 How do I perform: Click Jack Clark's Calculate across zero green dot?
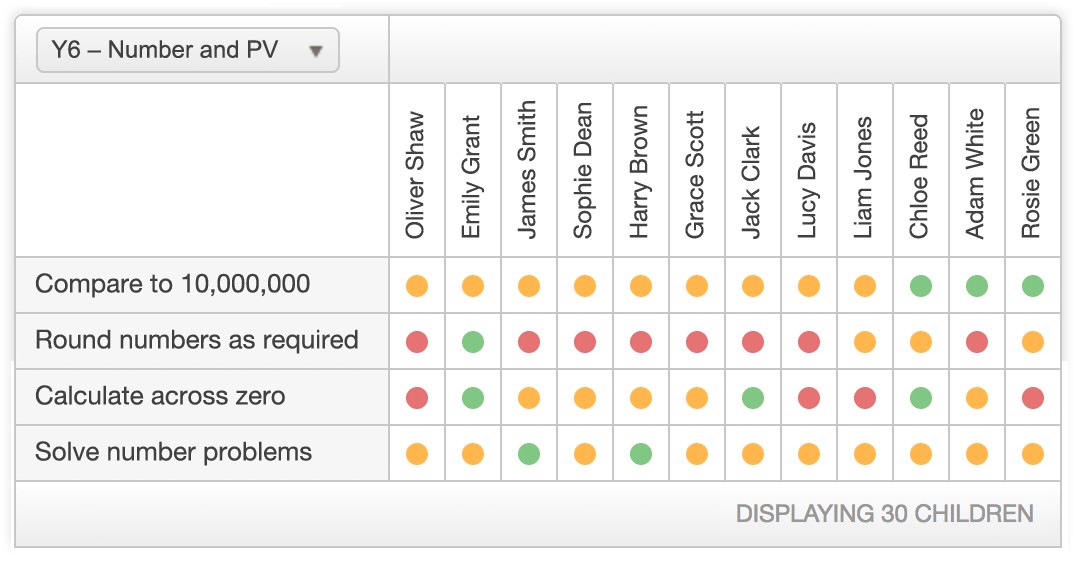click(x=753, y=397)
